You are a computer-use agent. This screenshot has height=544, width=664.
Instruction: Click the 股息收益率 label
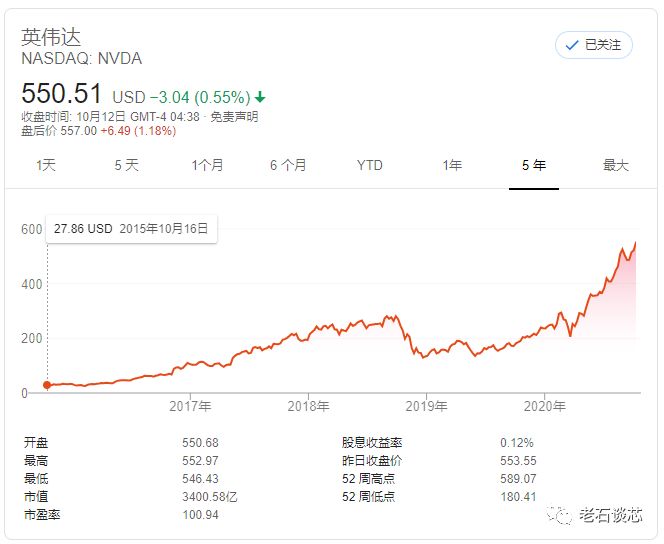click(x=372, y=443)
